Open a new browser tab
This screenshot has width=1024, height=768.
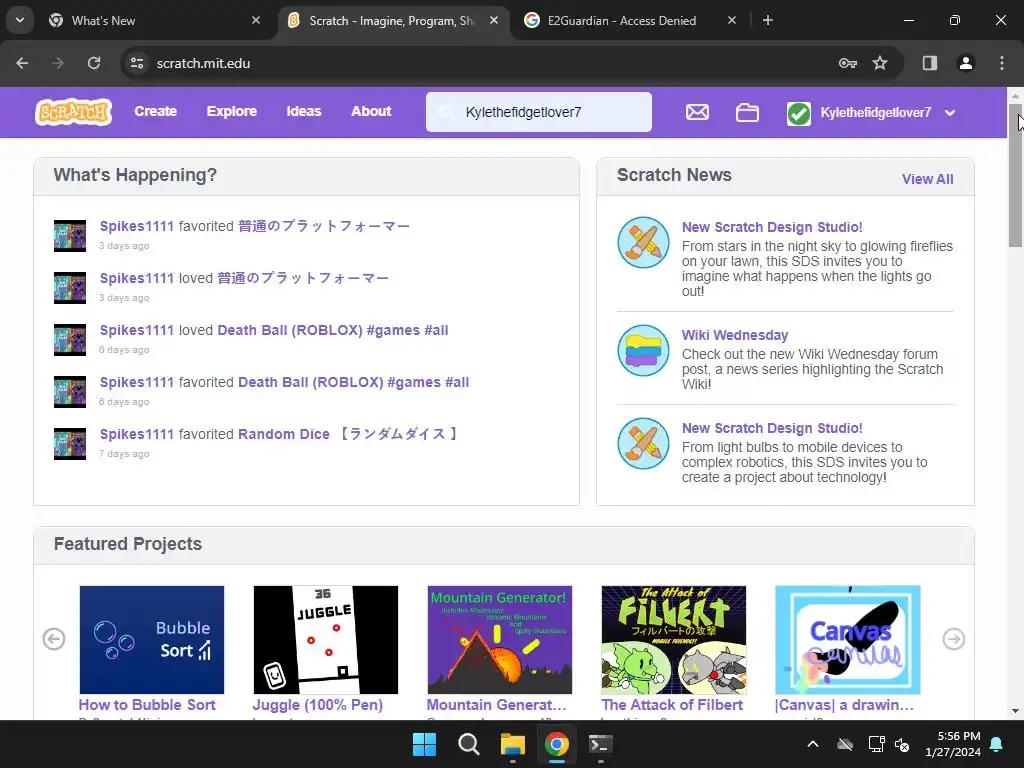[767, 20]
